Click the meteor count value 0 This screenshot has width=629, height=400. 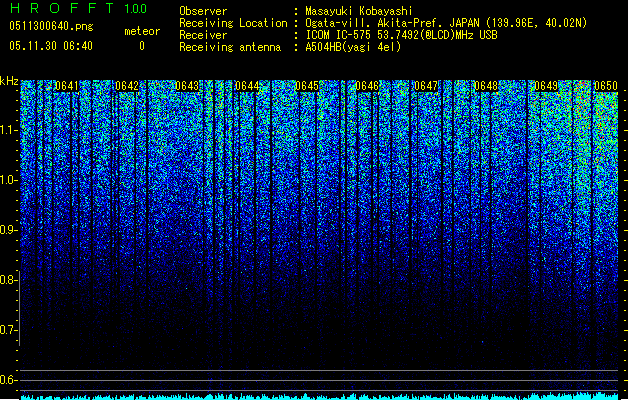142,46
